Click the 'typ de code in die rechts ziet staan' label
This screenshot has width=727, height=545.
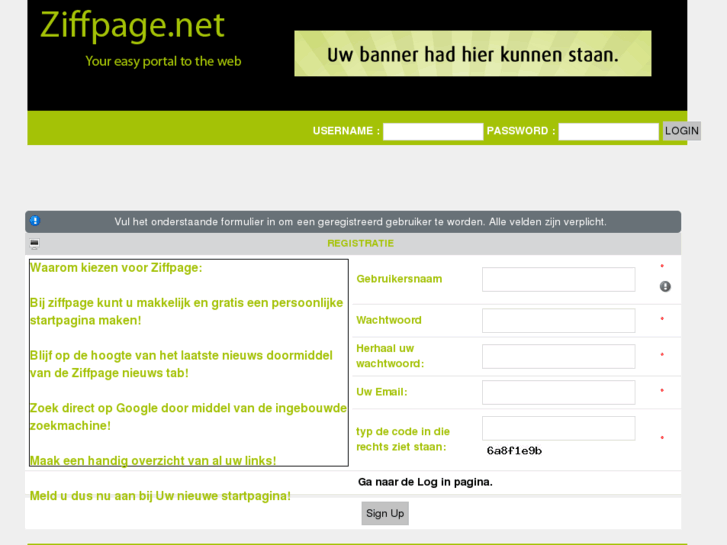point(403,439)
